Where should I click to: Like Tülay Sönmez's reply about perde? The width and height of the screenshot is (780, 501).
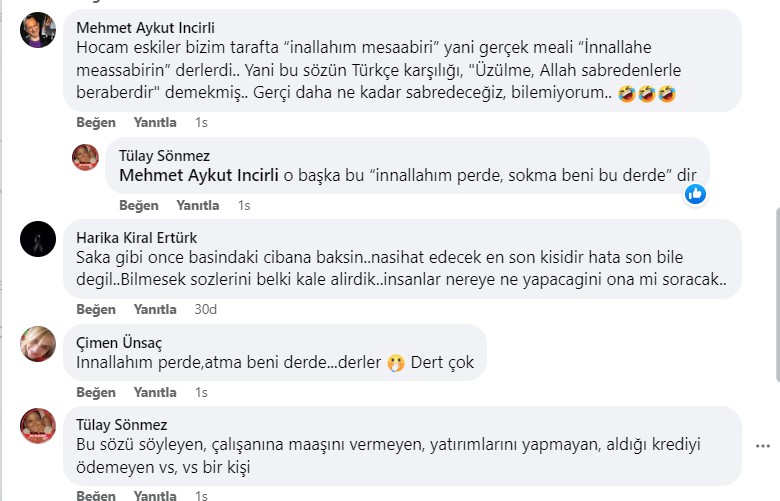[139, 205]
